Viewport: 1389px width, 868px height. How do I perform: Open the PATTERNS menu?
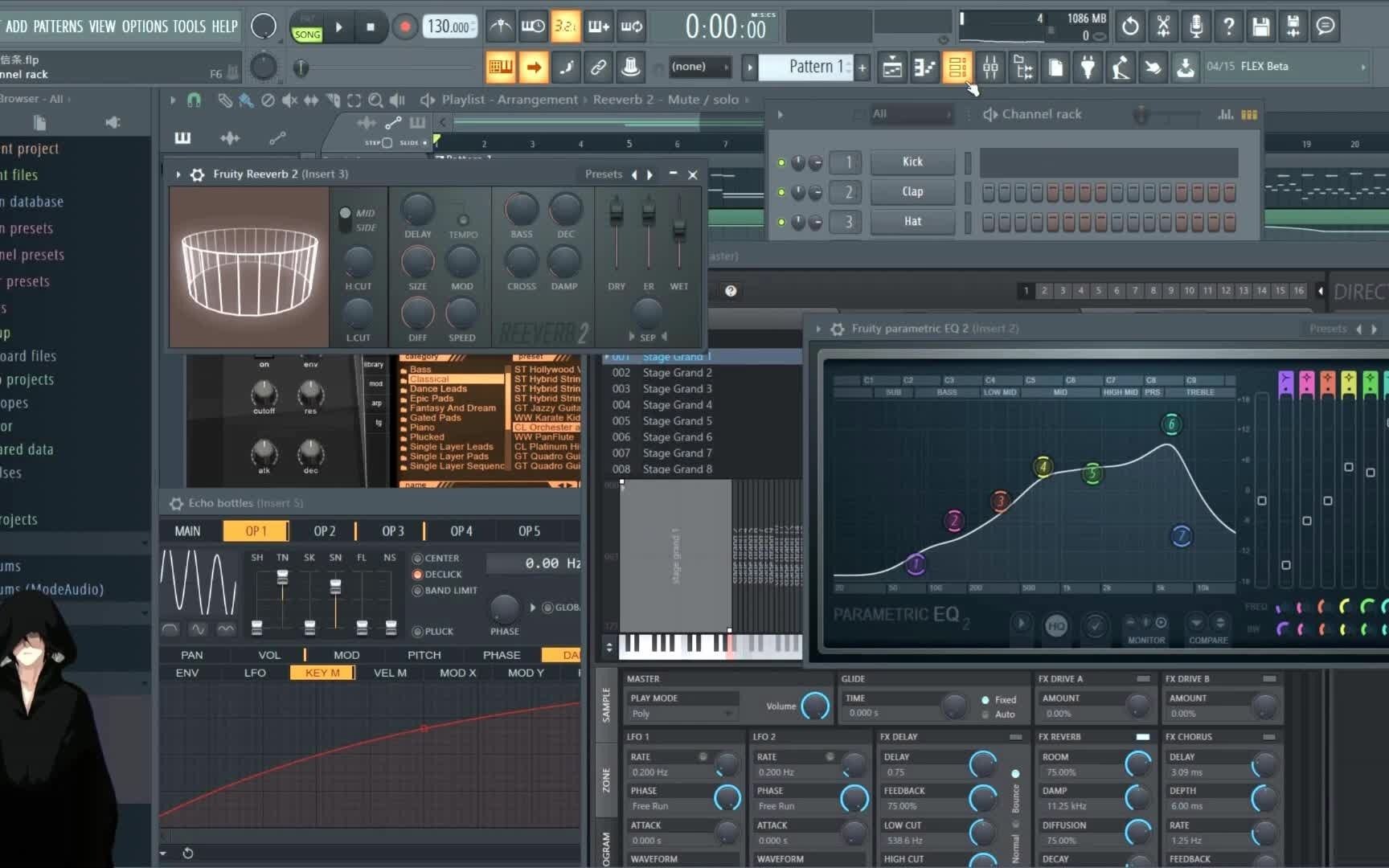coord(58,27)
